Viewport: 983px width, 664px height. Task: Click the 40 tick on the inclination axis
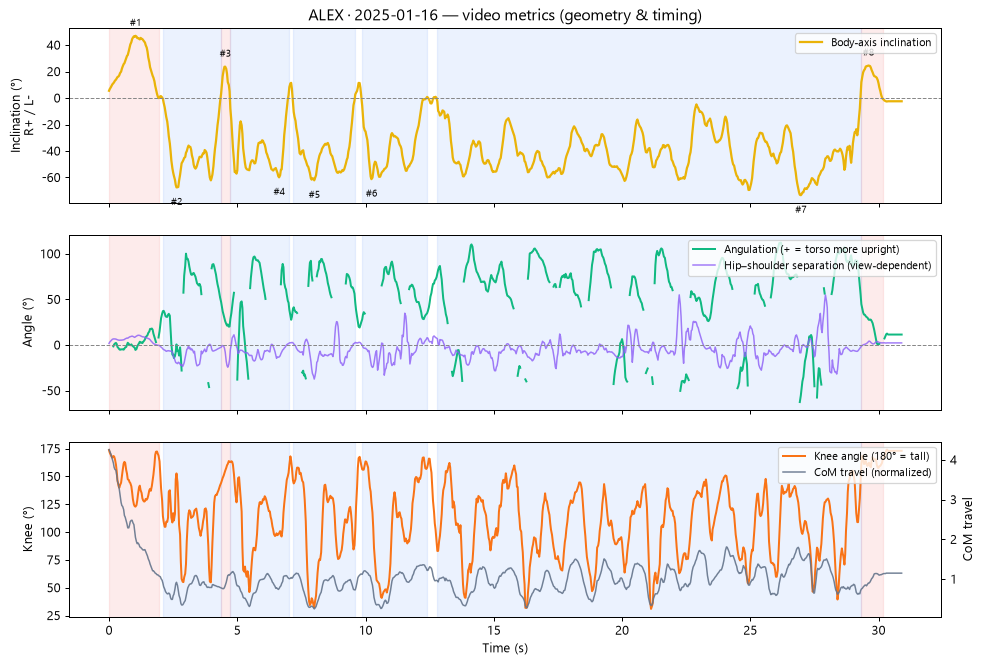click(x=54, y=46)
